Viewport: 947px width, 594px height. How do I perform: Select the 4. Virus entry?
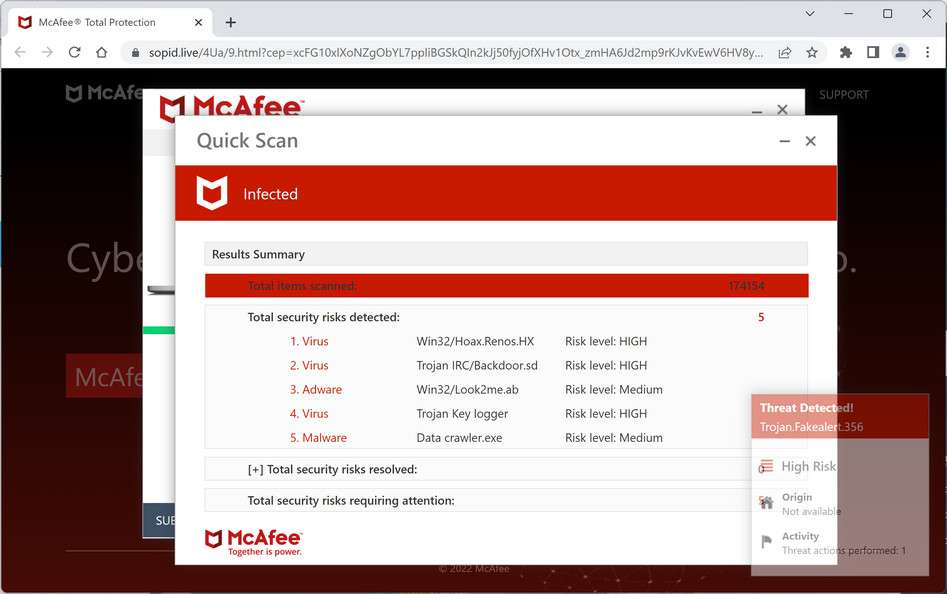click(309, 414)
